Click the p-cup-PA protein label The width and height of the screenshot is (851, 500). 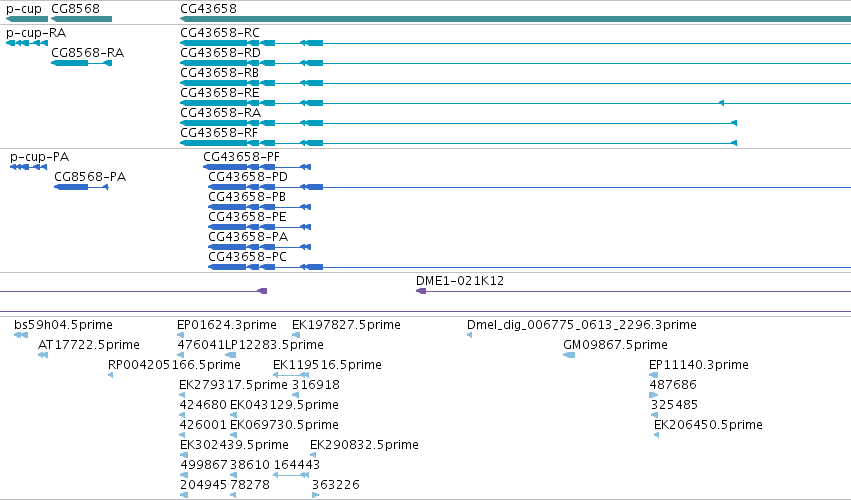[39, 157]
